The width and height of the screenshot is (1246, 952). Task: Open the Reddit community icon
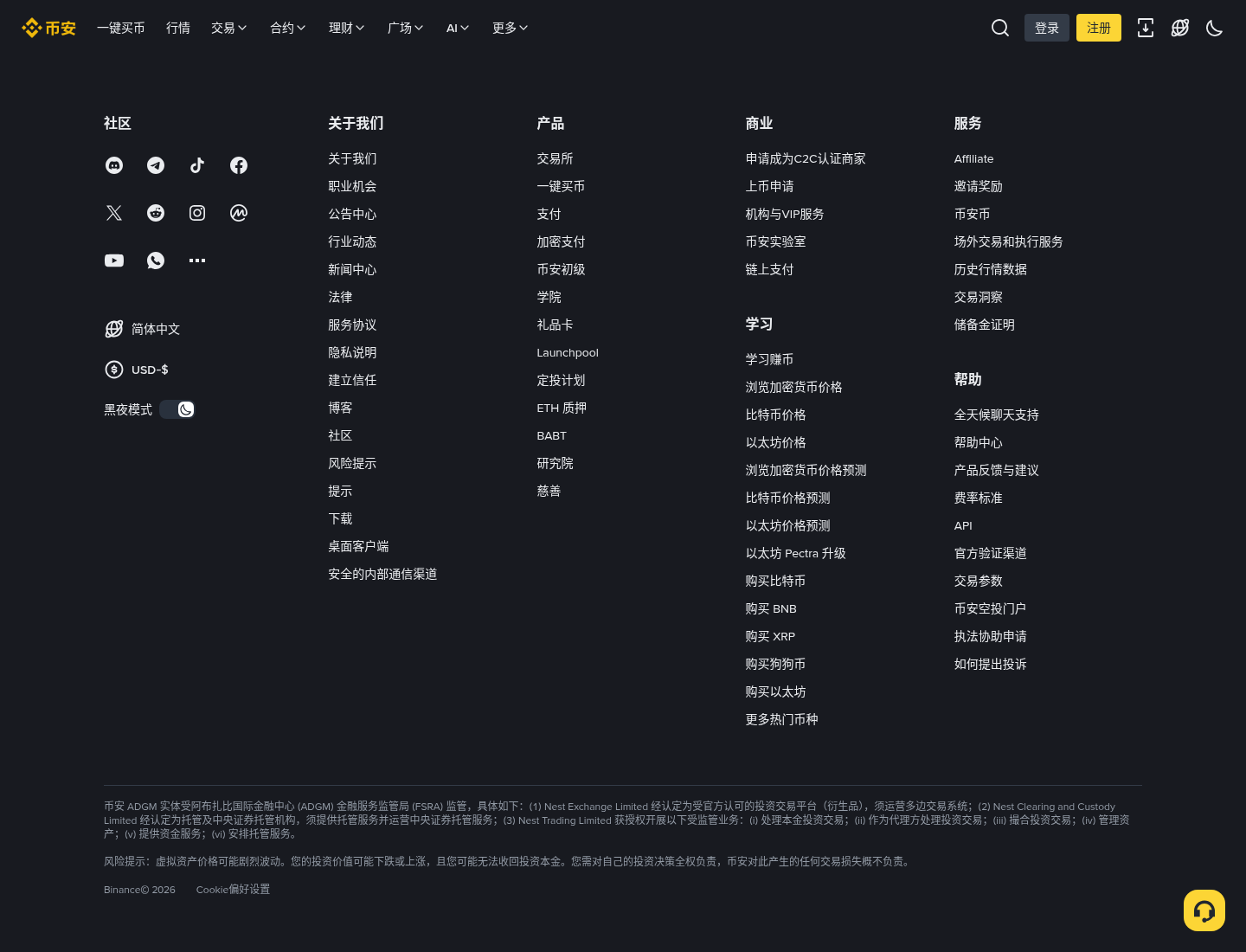156,213
